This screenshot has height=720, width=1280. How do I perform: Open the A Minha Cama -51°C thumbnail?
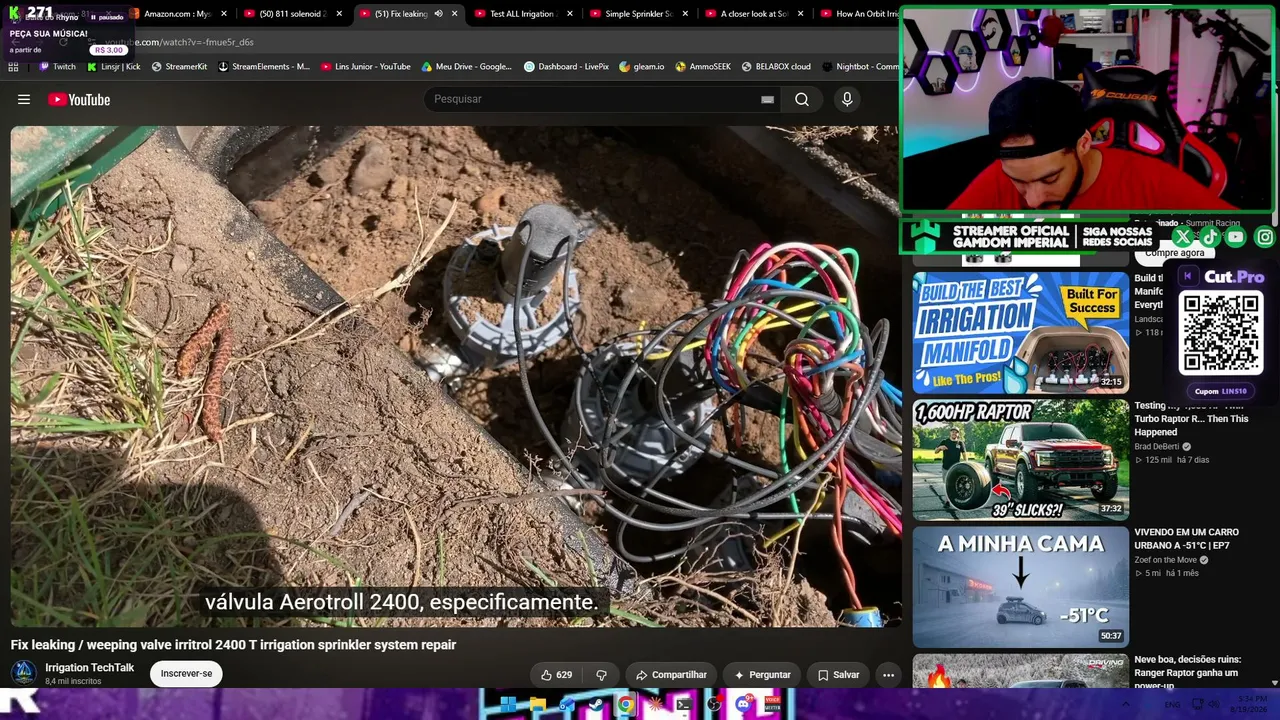[1020, 587]
